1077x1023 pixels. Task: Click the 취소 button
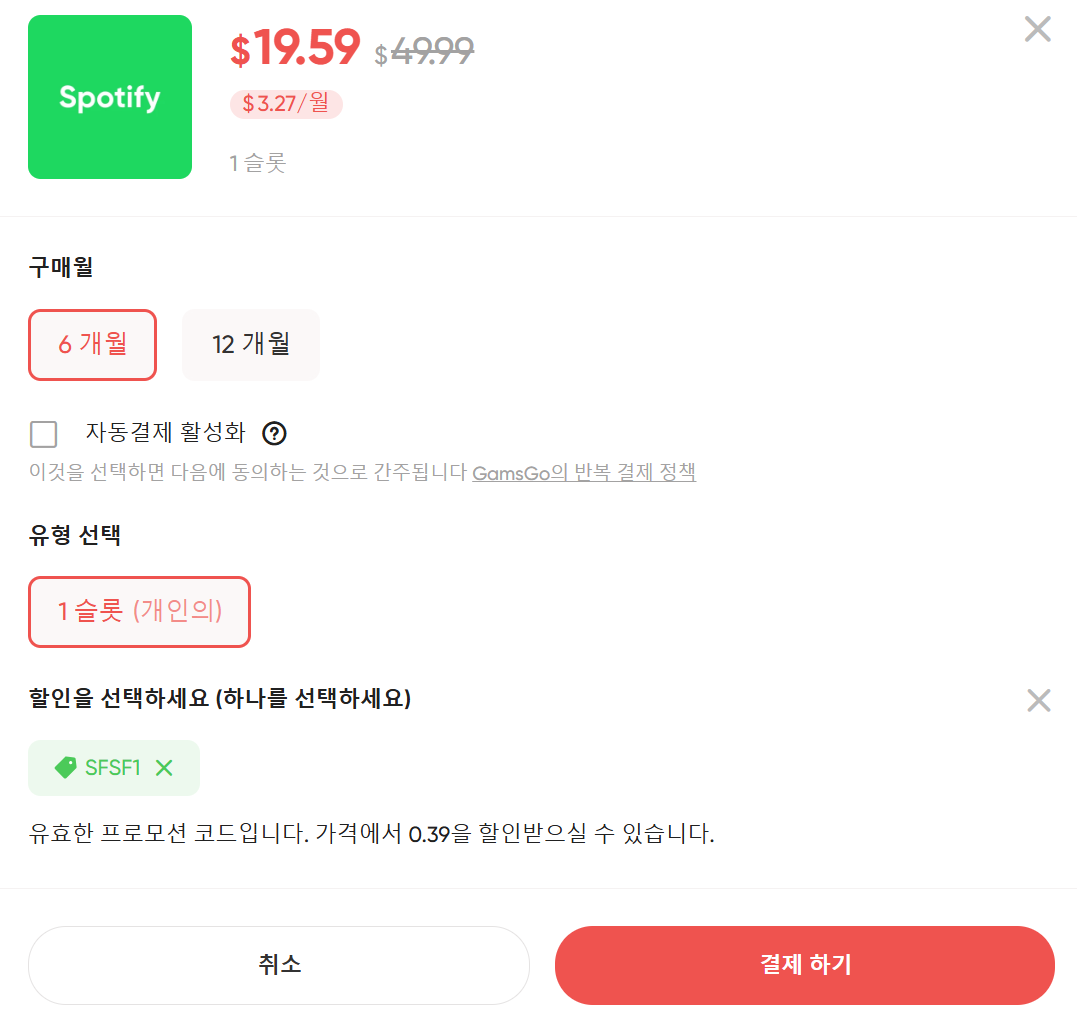tap(278, 965)
